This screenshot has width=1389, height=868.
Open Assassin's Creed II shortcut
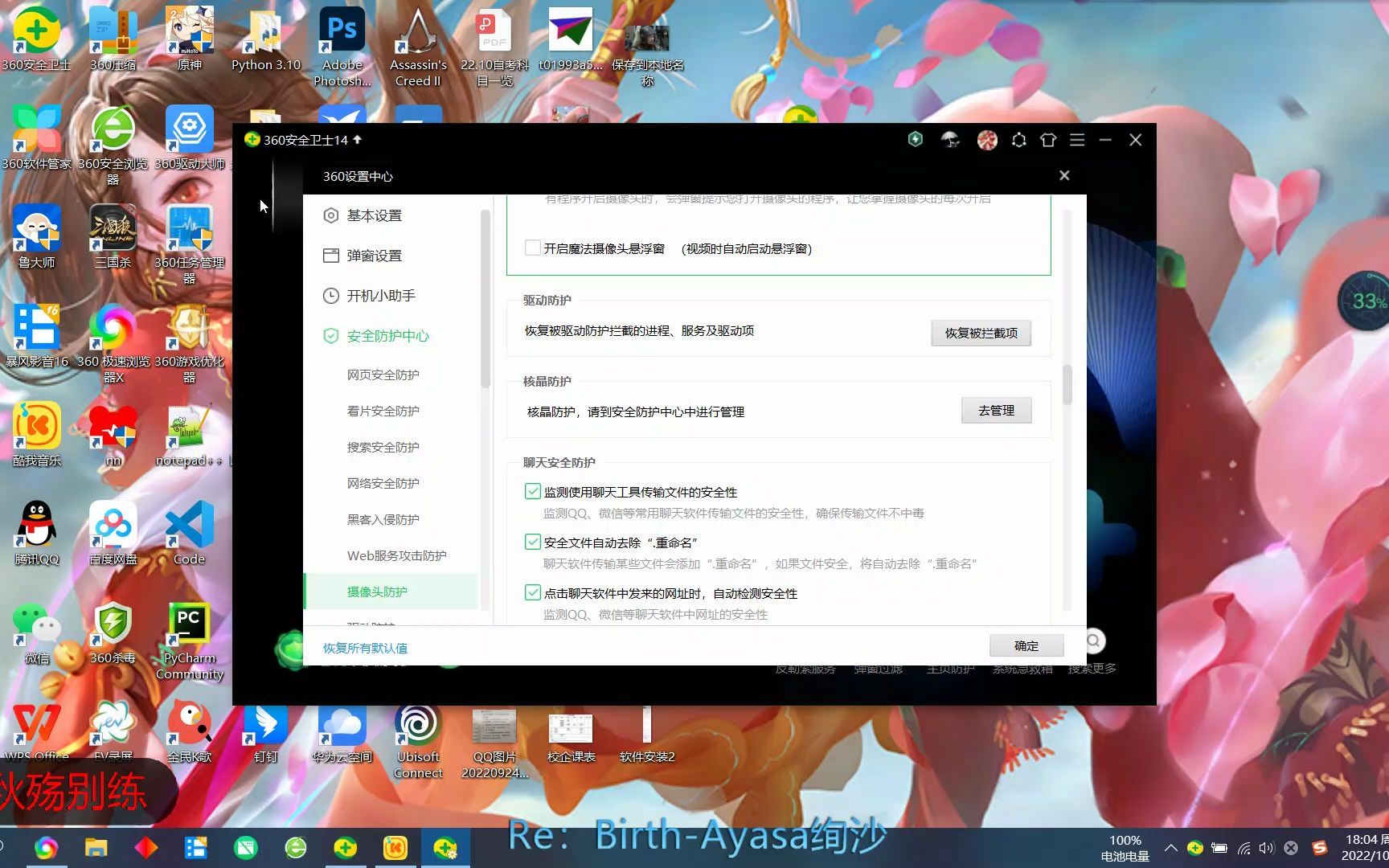coord(418,47)
